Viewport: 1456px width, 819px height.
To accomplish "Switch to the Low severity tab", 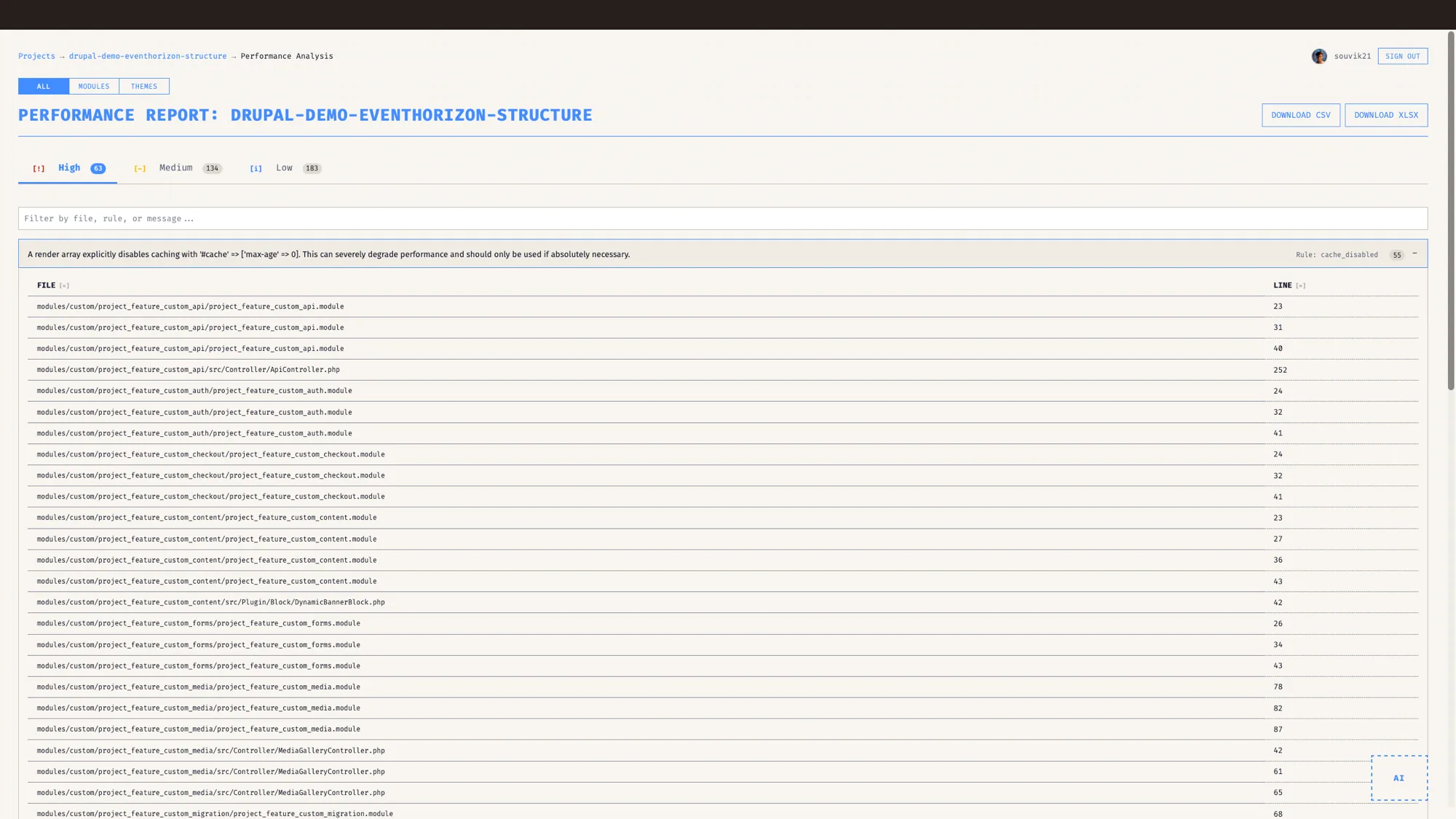I will [285, 168].
